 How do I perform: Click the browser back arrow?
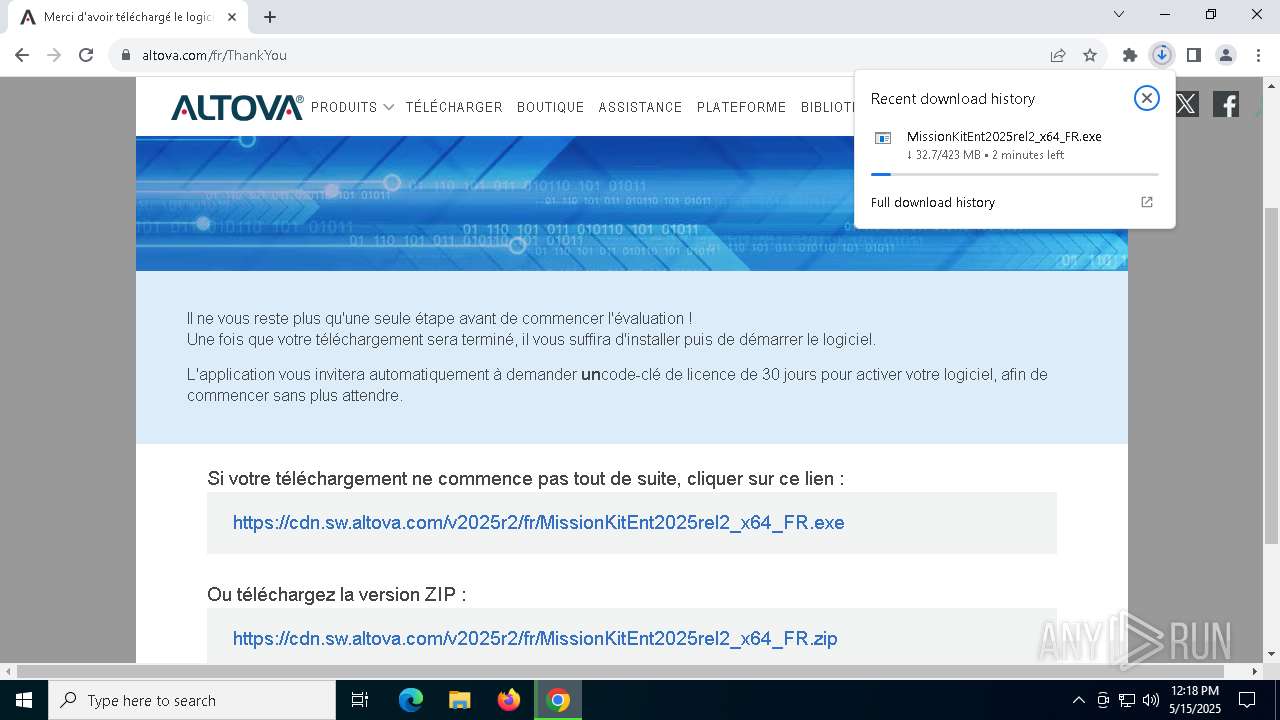(x=22, y=55)
